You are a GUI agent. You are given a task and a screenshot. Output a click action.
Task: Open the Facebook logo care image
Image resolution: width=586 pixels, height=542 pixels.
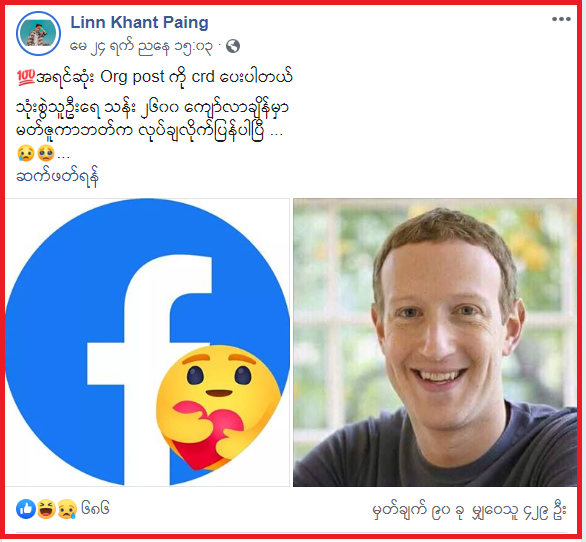pyautogui.click(x=147, y=342)
